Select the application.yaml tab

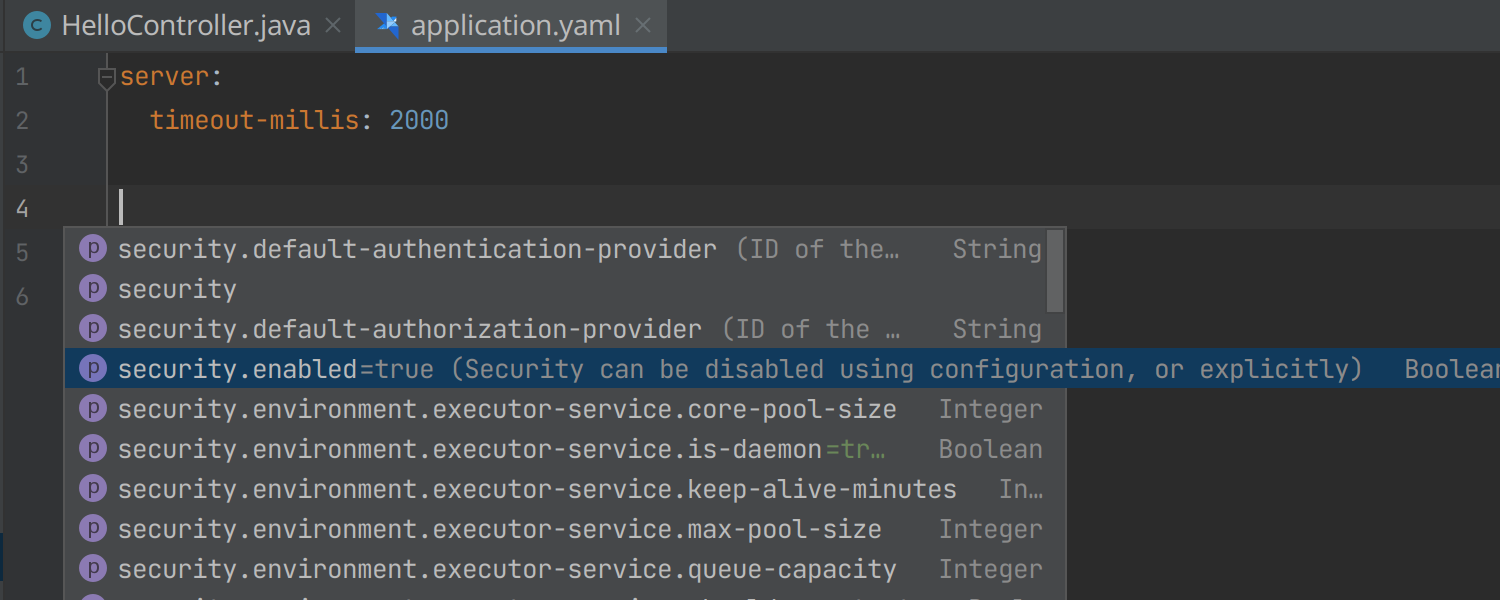[511, 25]
